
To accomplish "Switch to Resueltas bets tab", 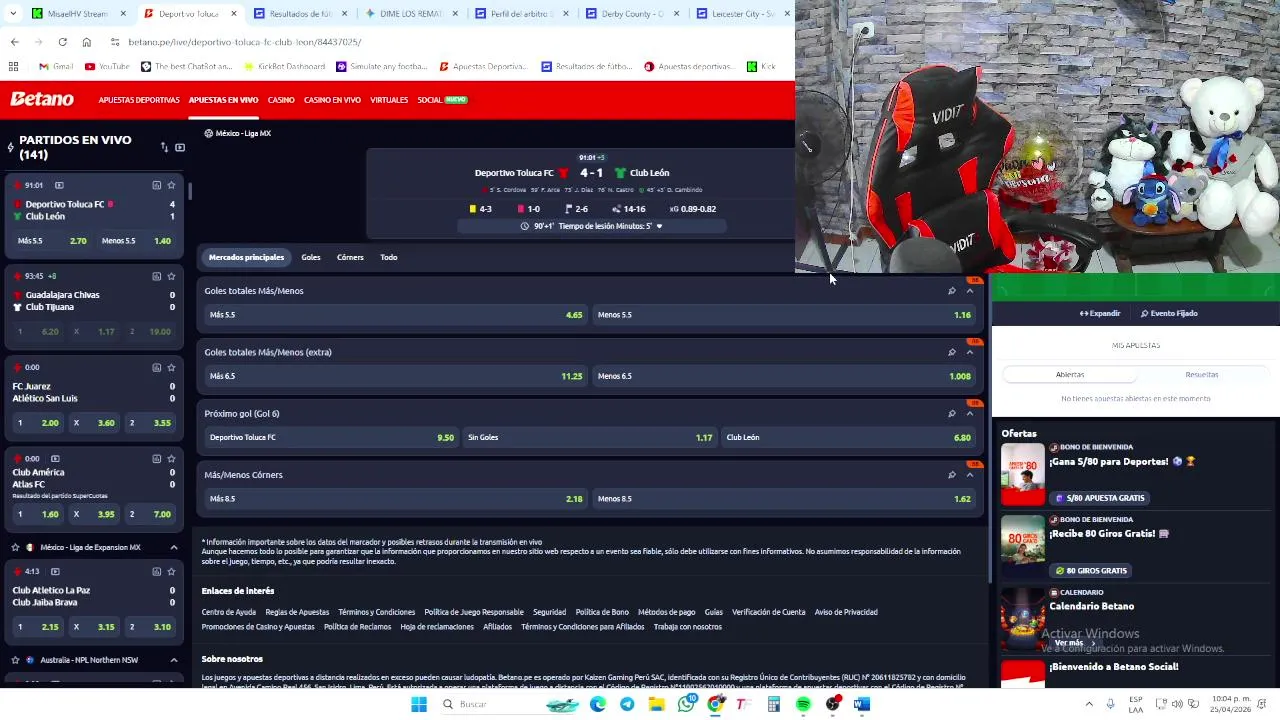I will pyautogui.click(x=1202, y=374).
